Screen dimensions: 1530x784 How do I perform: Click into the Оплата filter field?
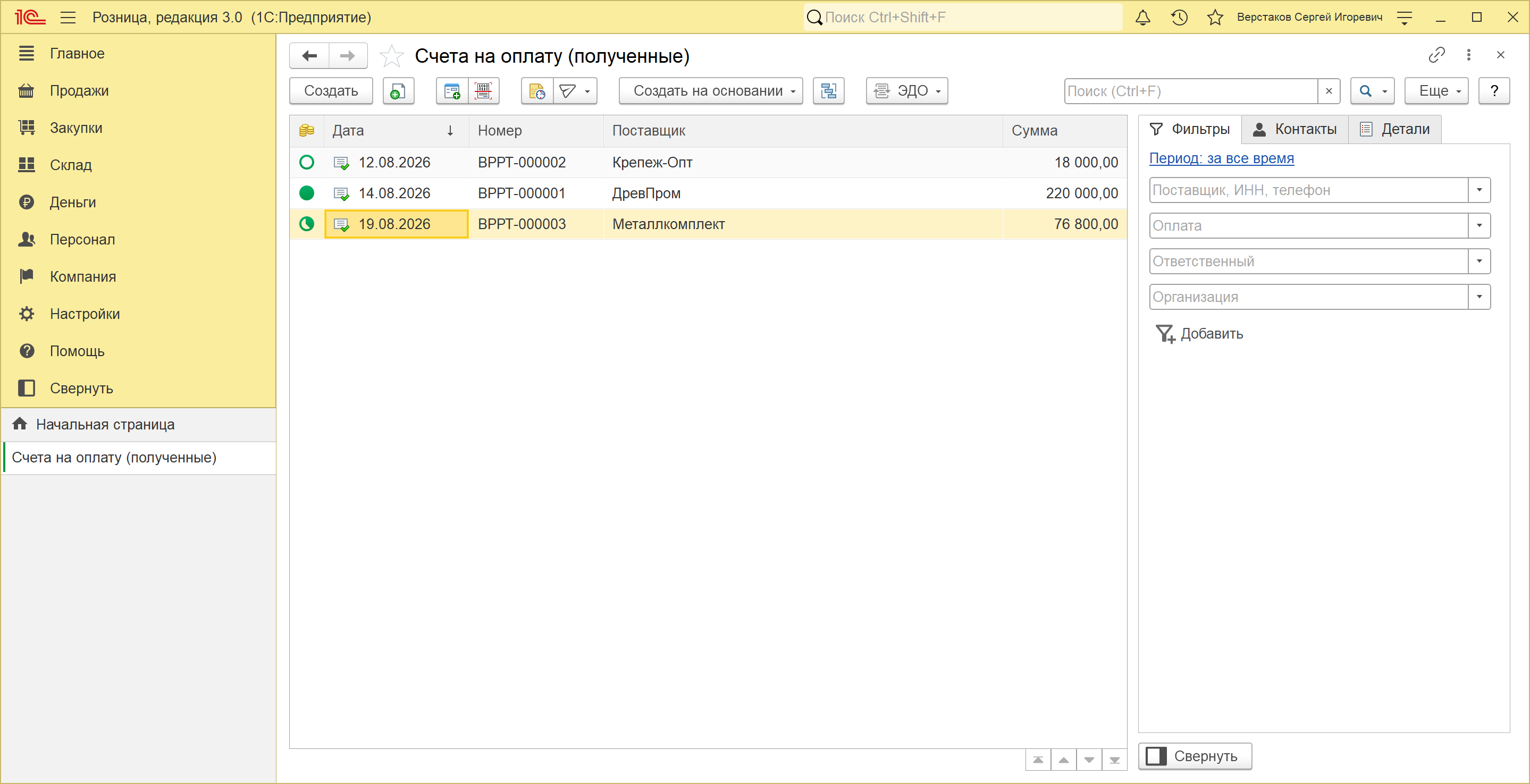tap(1308, 226)
